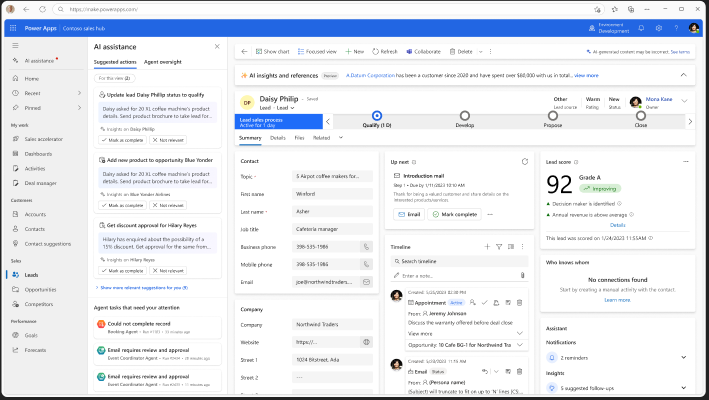Open website globe icon in Company
This screenshot has height=400, width=709.
[366, 342]
